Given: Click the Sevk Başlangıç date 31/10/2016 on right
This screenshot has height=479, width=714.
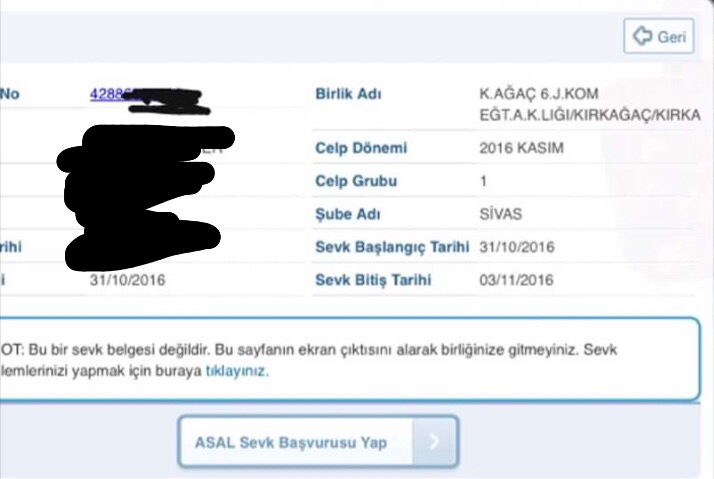Looking at the screenshot, I should coord(517,247).
